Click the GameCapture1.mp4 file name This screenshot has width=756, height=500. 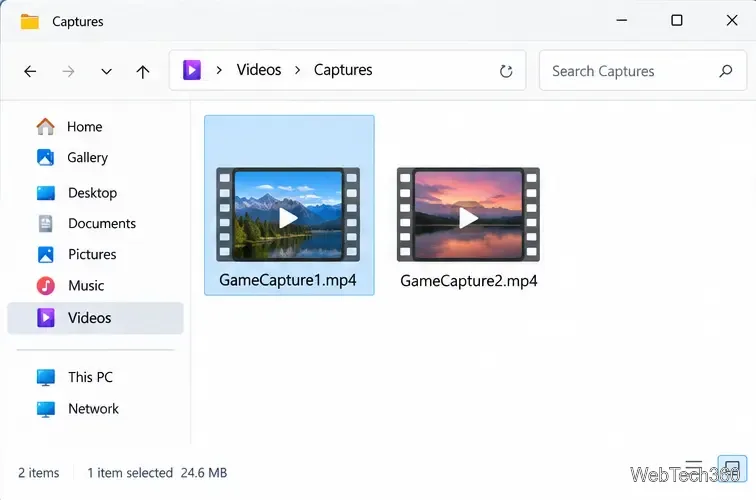coord(288,280)
